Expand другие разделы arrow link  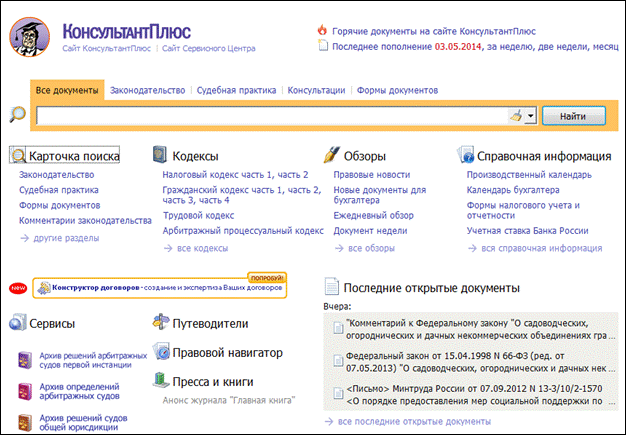coord(60,238)
